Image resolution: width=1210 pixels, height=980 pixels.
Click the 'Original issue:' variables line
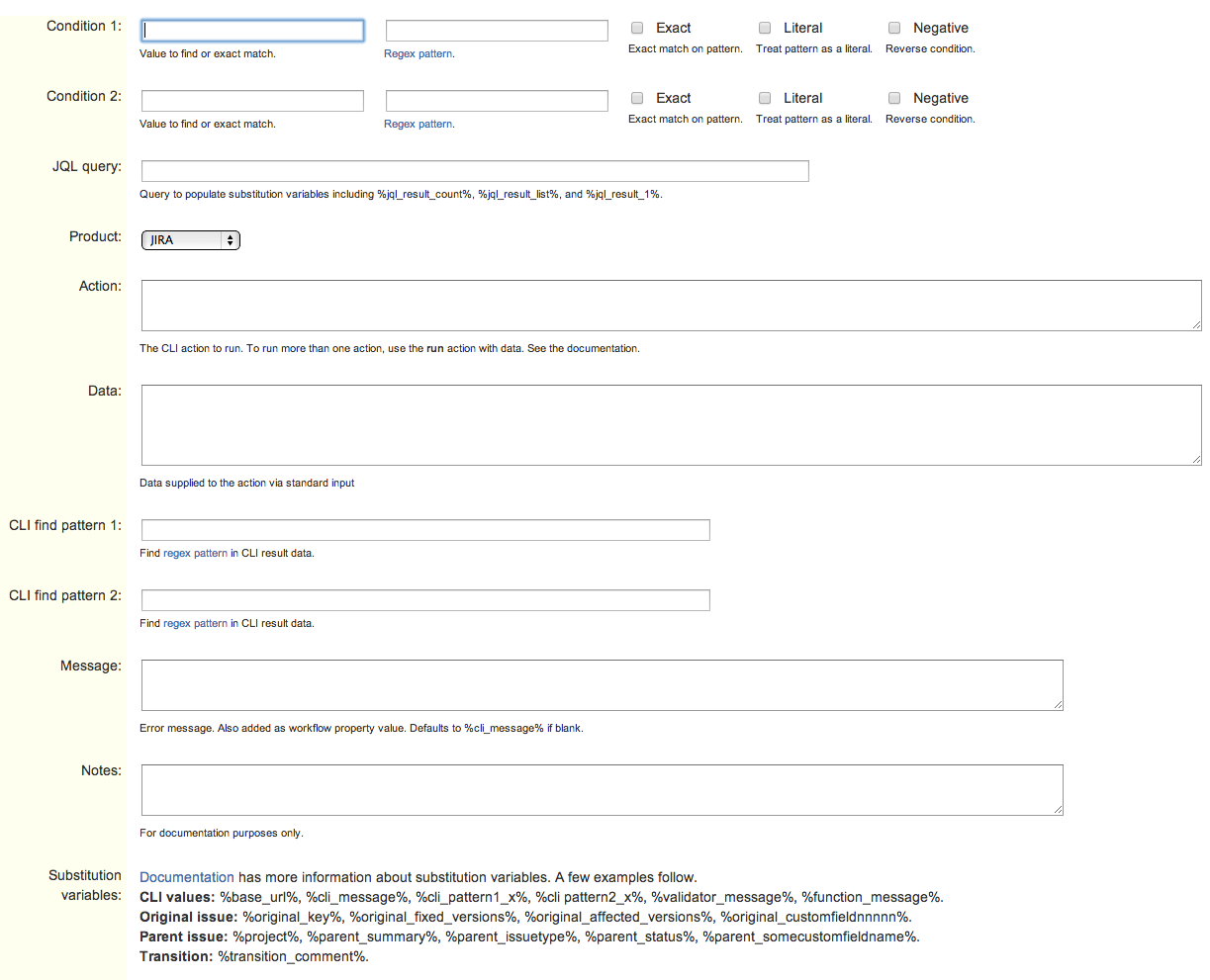525,918
